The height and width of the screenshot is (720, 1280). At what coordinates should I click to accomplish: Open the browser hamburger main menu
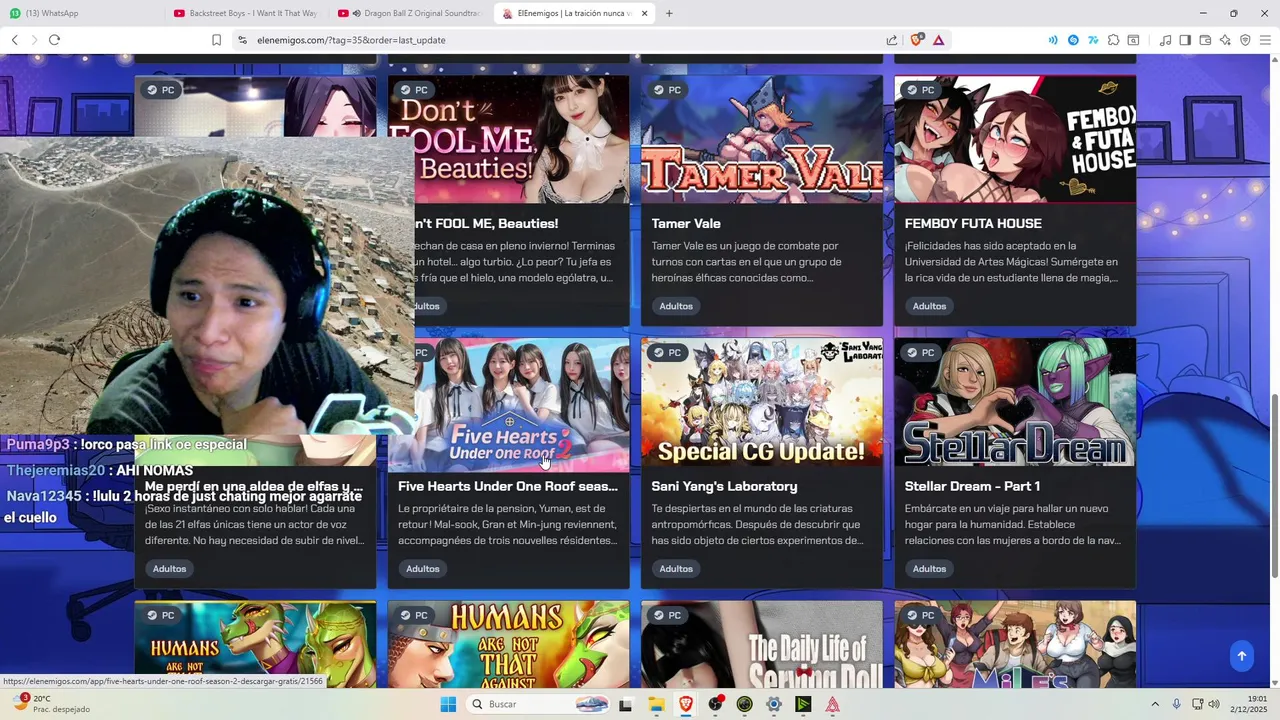pos(1265,40)
